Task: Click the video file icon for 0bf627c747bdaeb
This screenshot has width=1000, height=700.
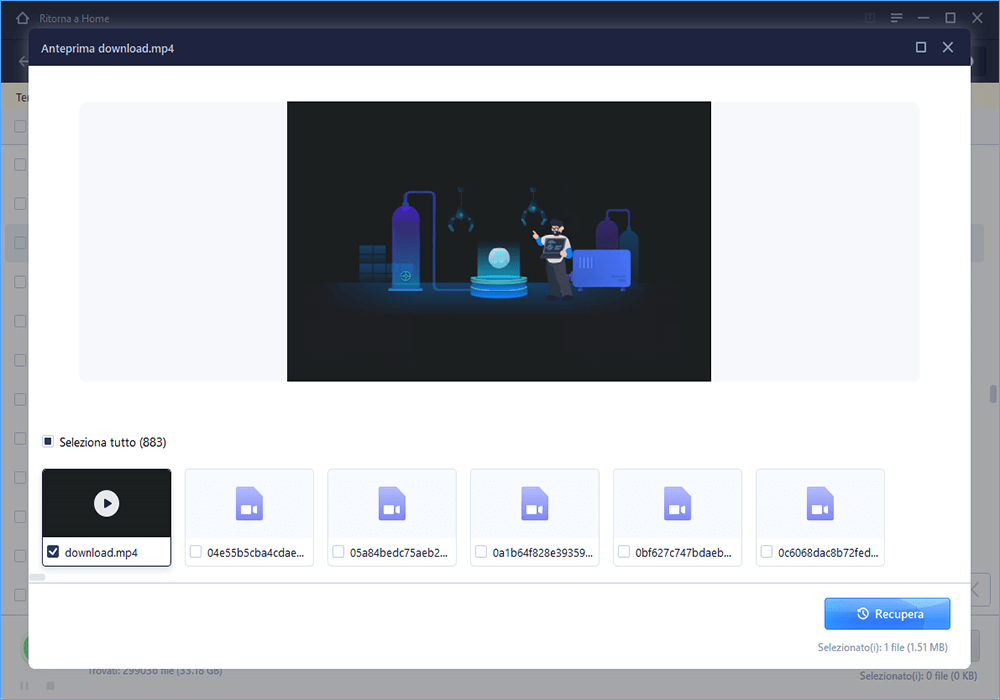Action: tap(677, 504)
